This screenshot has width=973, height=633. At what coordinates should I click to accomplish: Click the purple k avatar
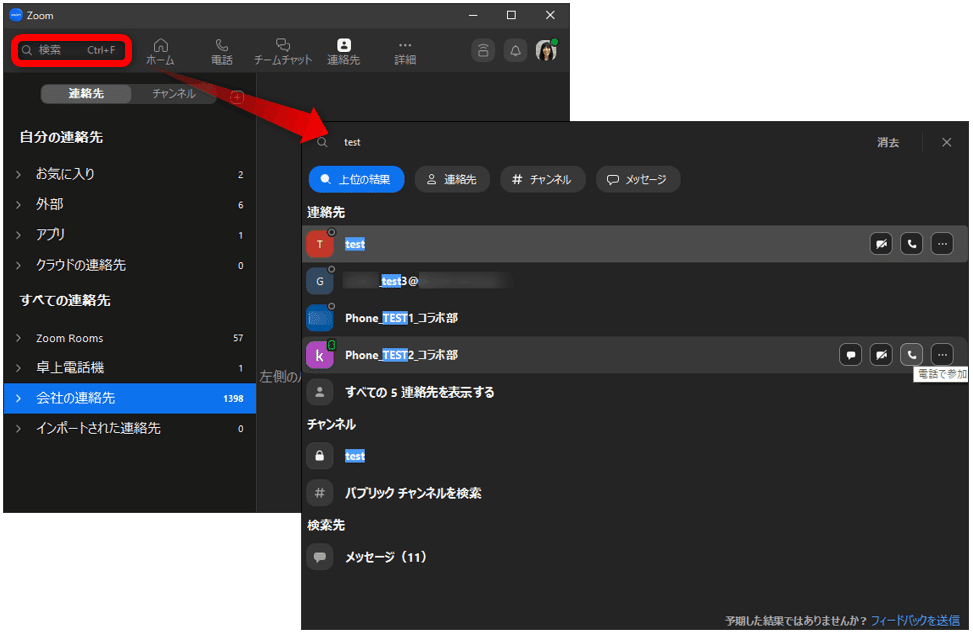pyautogui.click(x=320, y=355)
